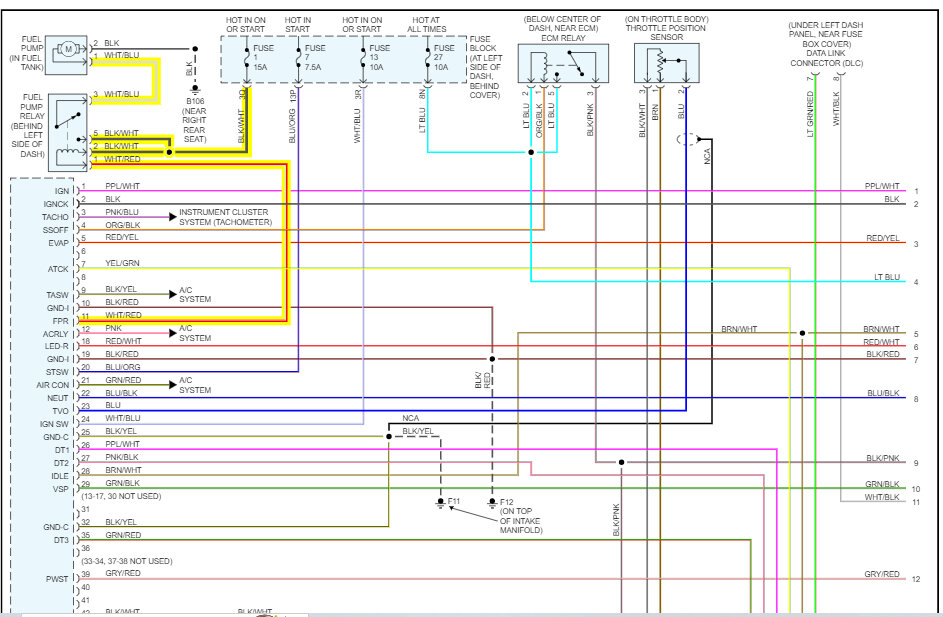The width and height of the screenshot is (943, 617).
Task: Click the F12 ground symbol
Action: (492, 504)
